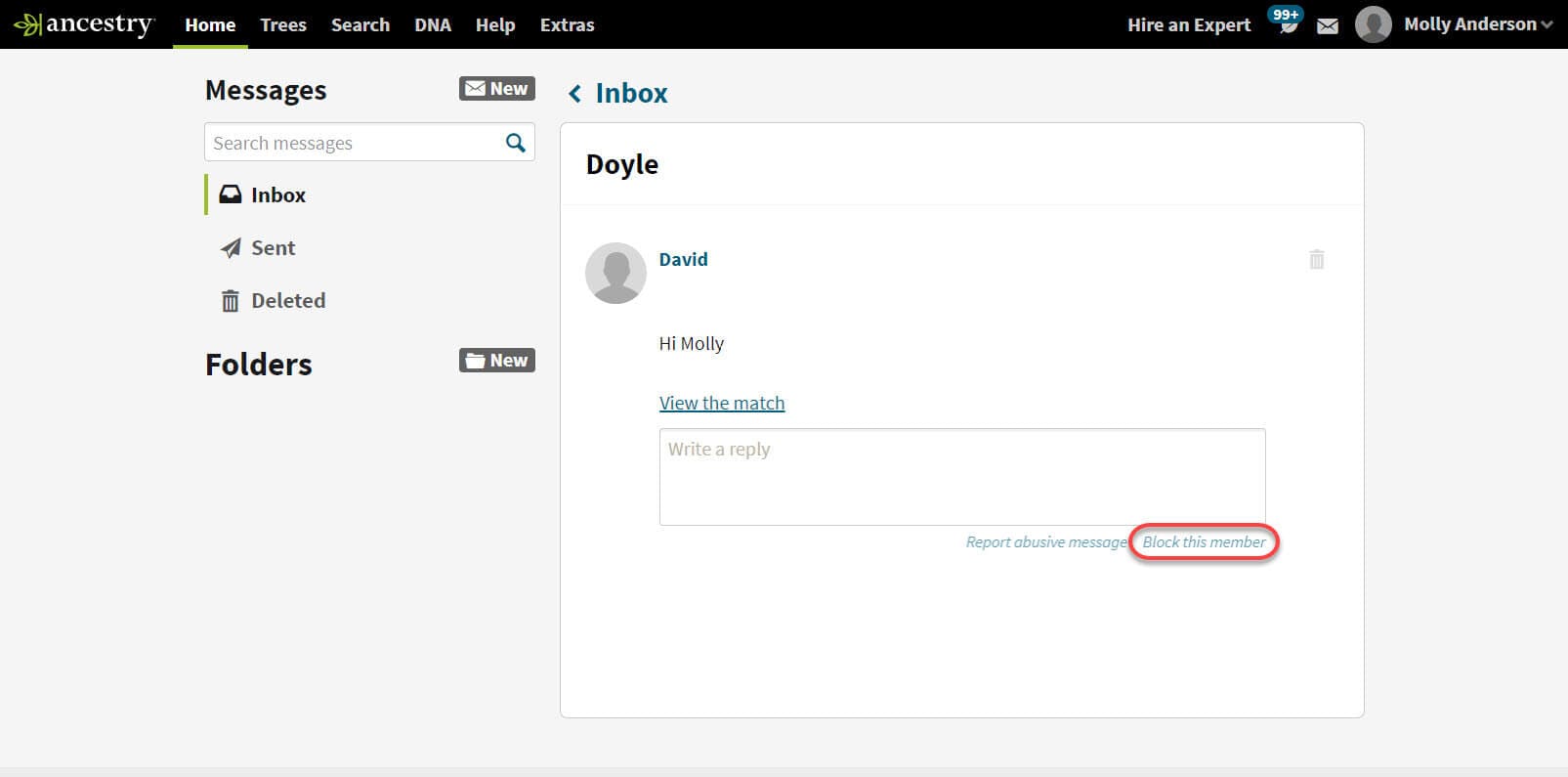Image resolution: width=1568 pixels, height=777 pixels.
Task: Click David's profile avatar
Action: 615,273
